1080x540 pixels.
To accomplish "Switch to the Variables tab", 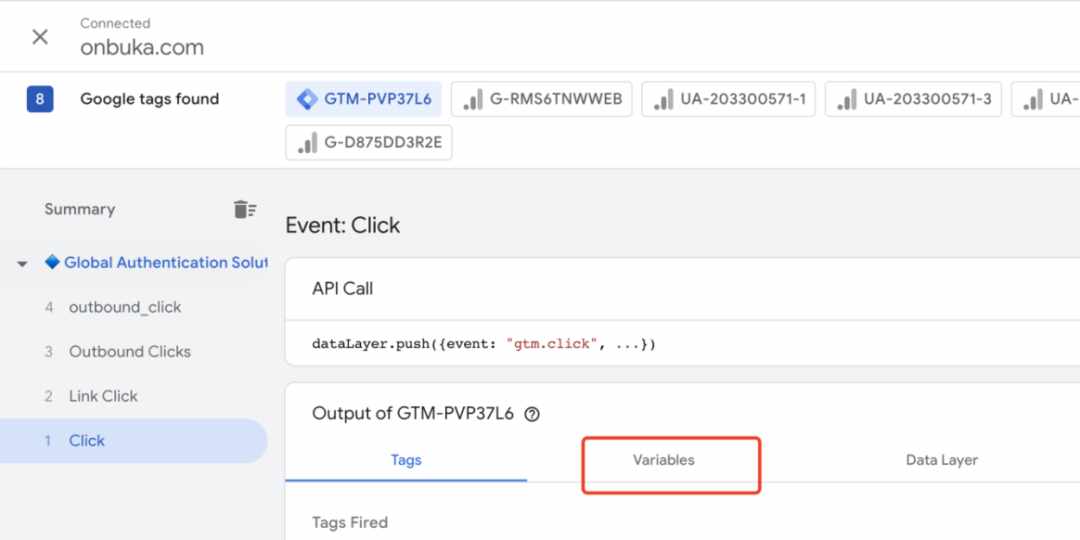I will (x=664, y=460).
